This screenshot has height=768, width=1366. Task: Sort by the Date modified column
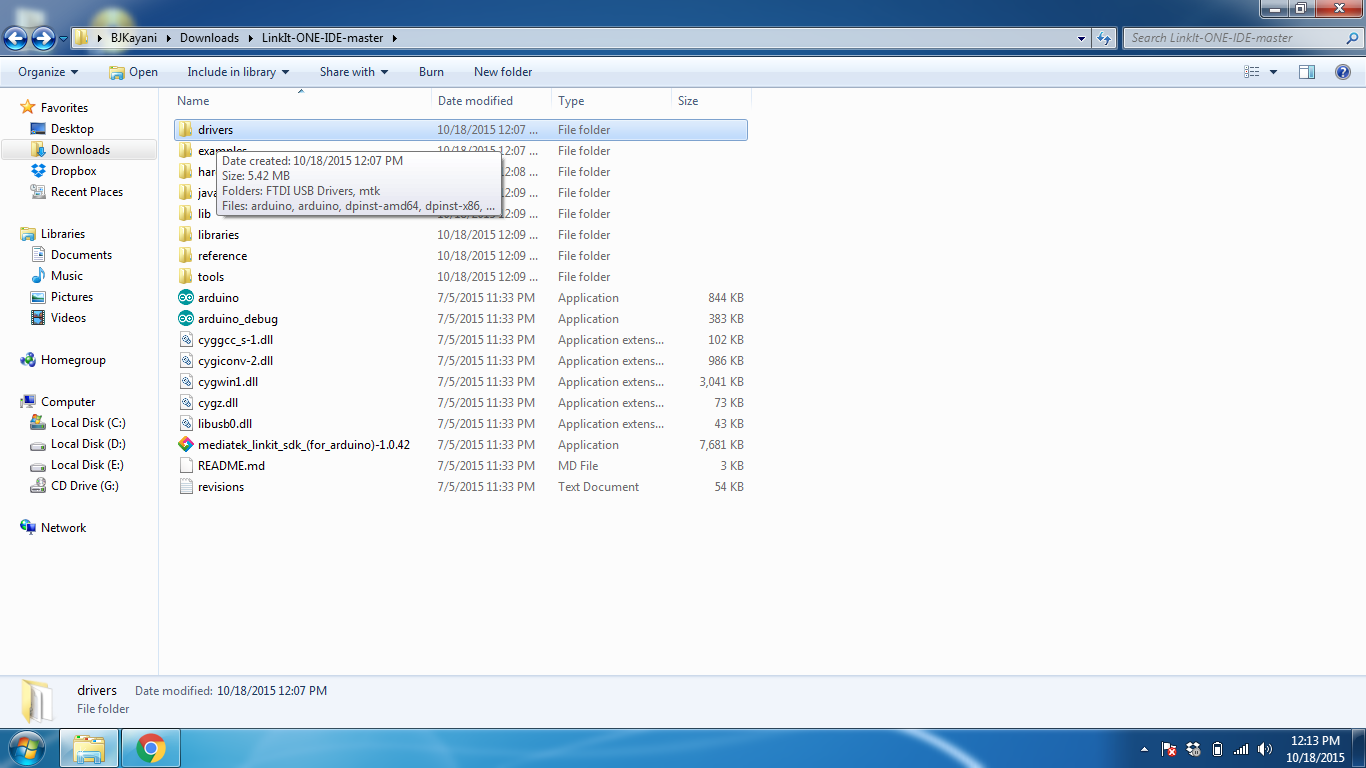[x=492, y=101]
